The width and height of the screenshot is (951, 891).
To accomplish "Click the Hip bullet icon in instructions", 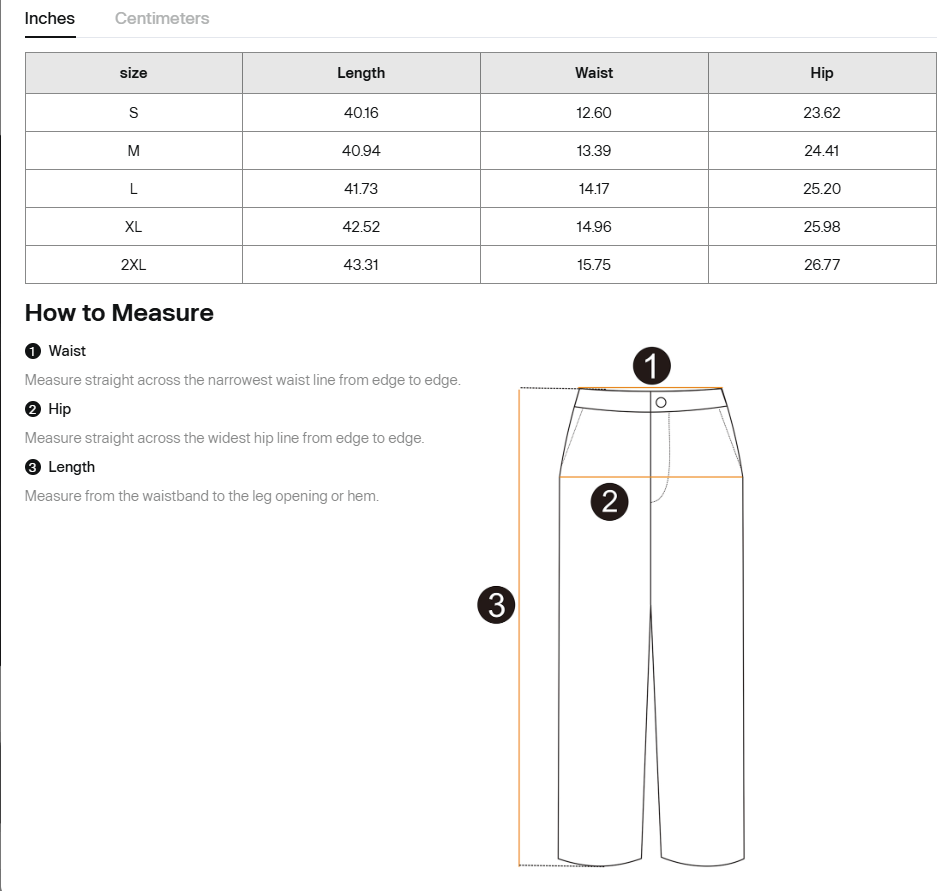I will (32, 409).
